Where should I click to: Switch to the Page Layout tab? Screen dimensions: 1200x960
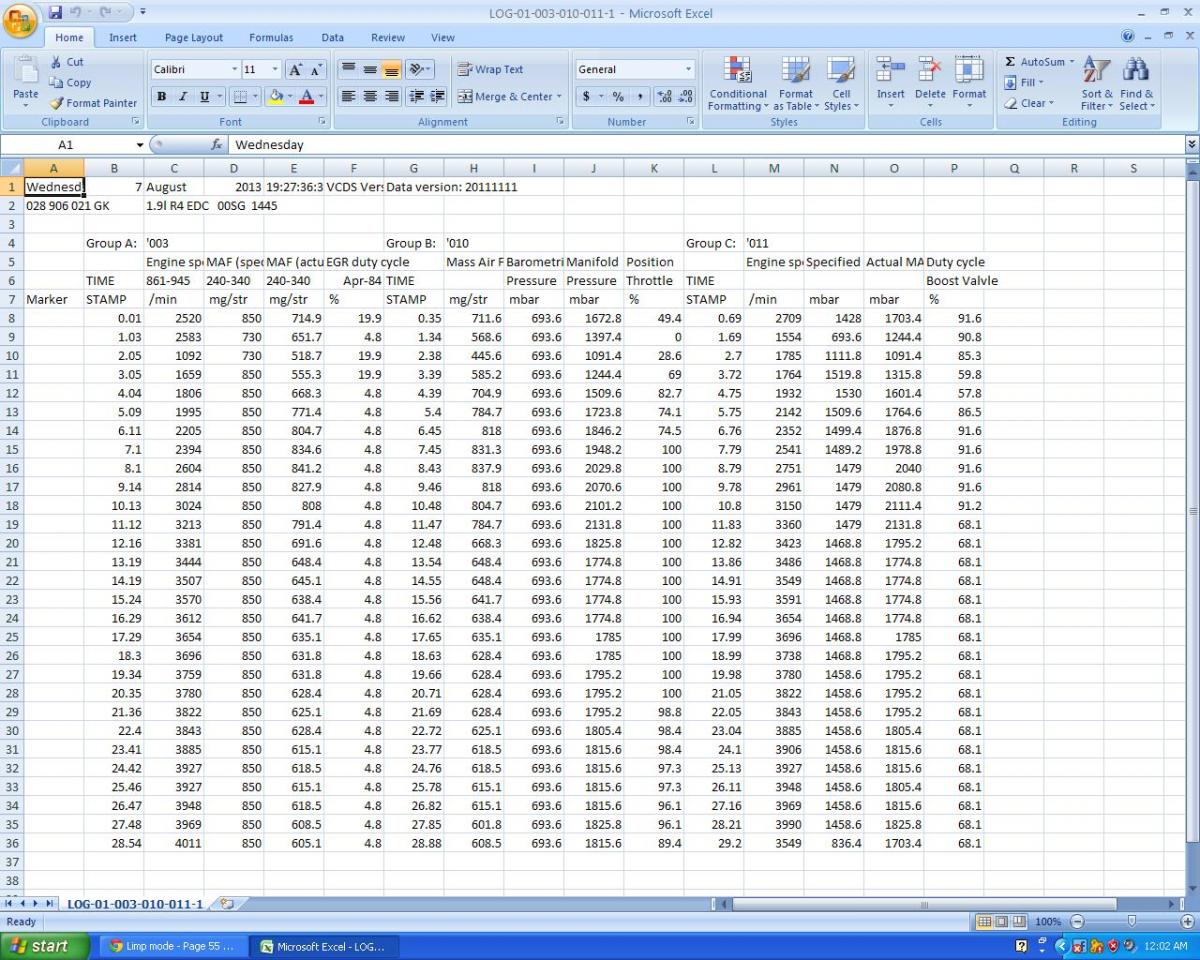click(194, 38)
